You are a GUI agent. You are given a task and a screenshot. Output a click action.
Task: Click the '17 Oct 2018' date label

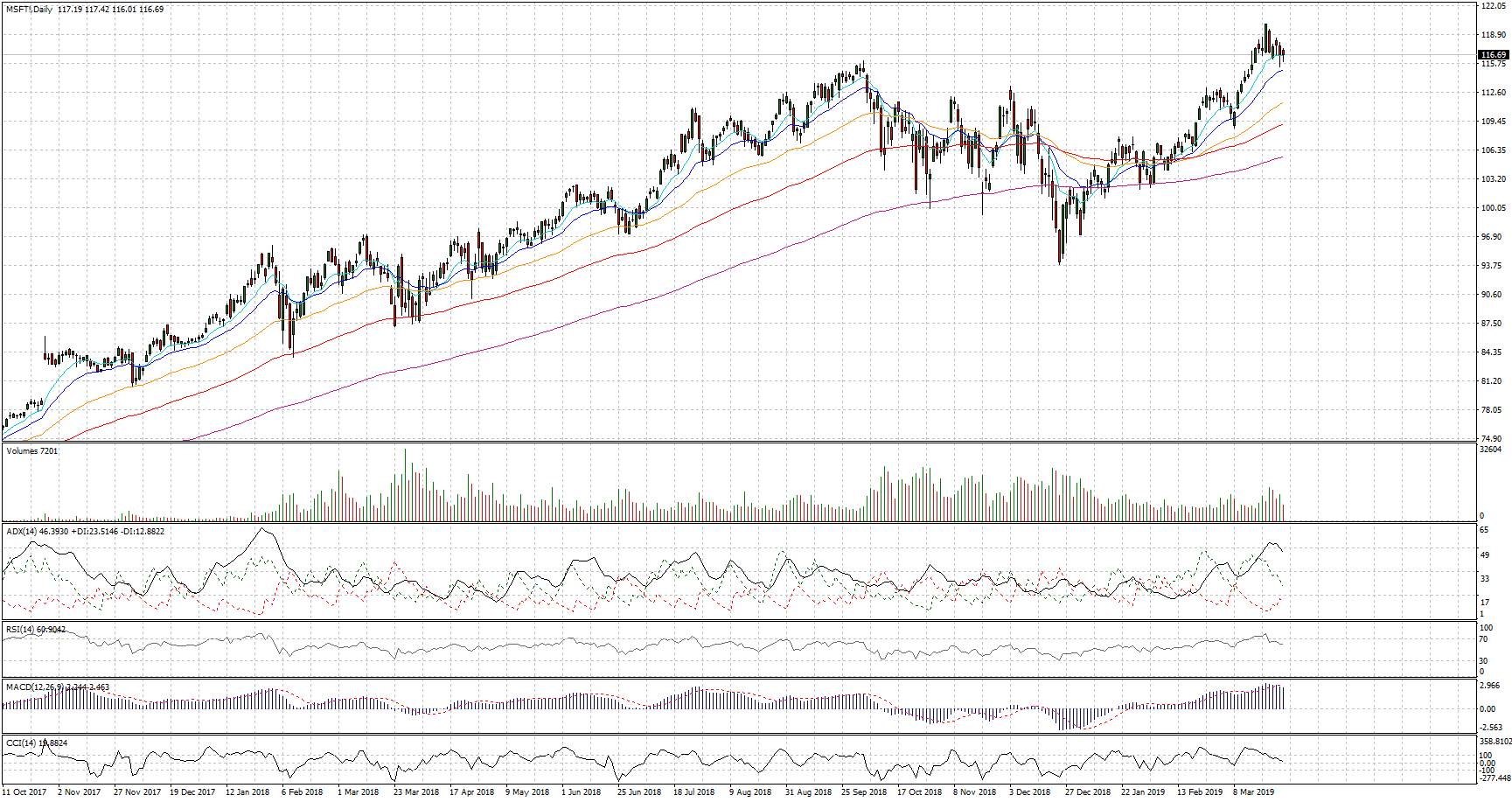pyautogui.click(x=920, y=792)
